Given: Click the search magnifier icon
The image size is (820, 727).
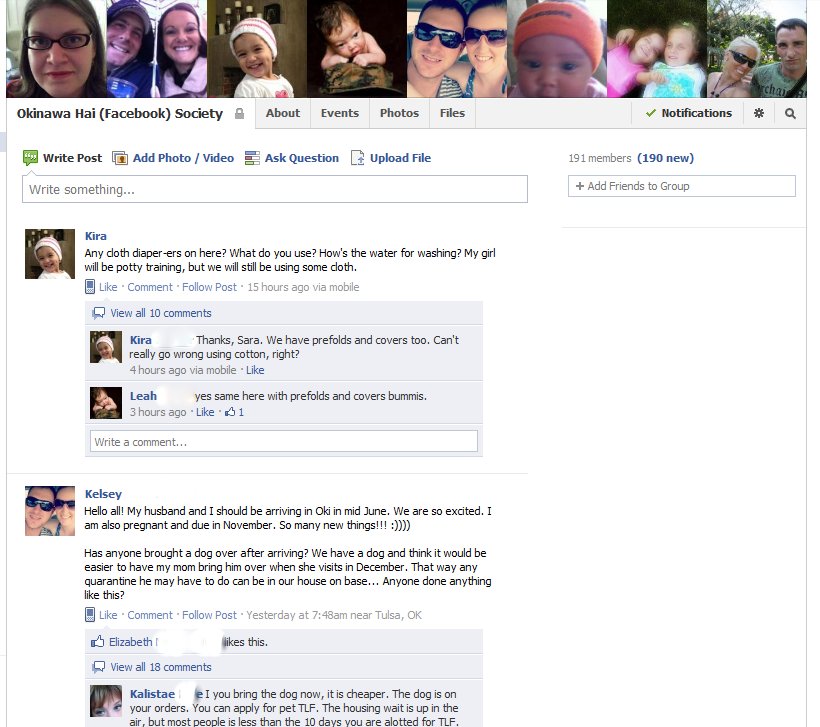Looking at the screenshot, I should [x=790, y=113].
